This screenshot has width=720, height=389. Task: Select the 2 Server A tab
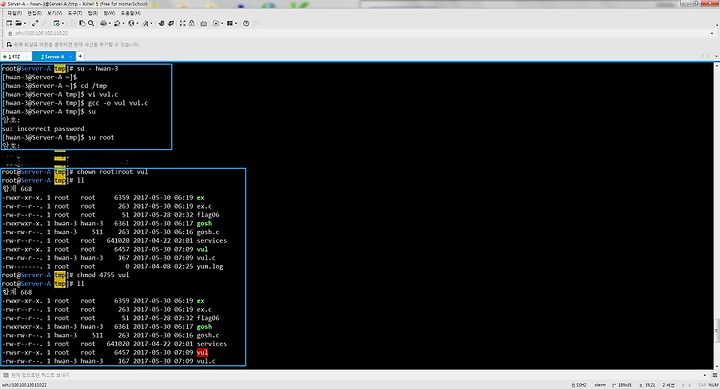pyautogui.click(x=53, y=56)
